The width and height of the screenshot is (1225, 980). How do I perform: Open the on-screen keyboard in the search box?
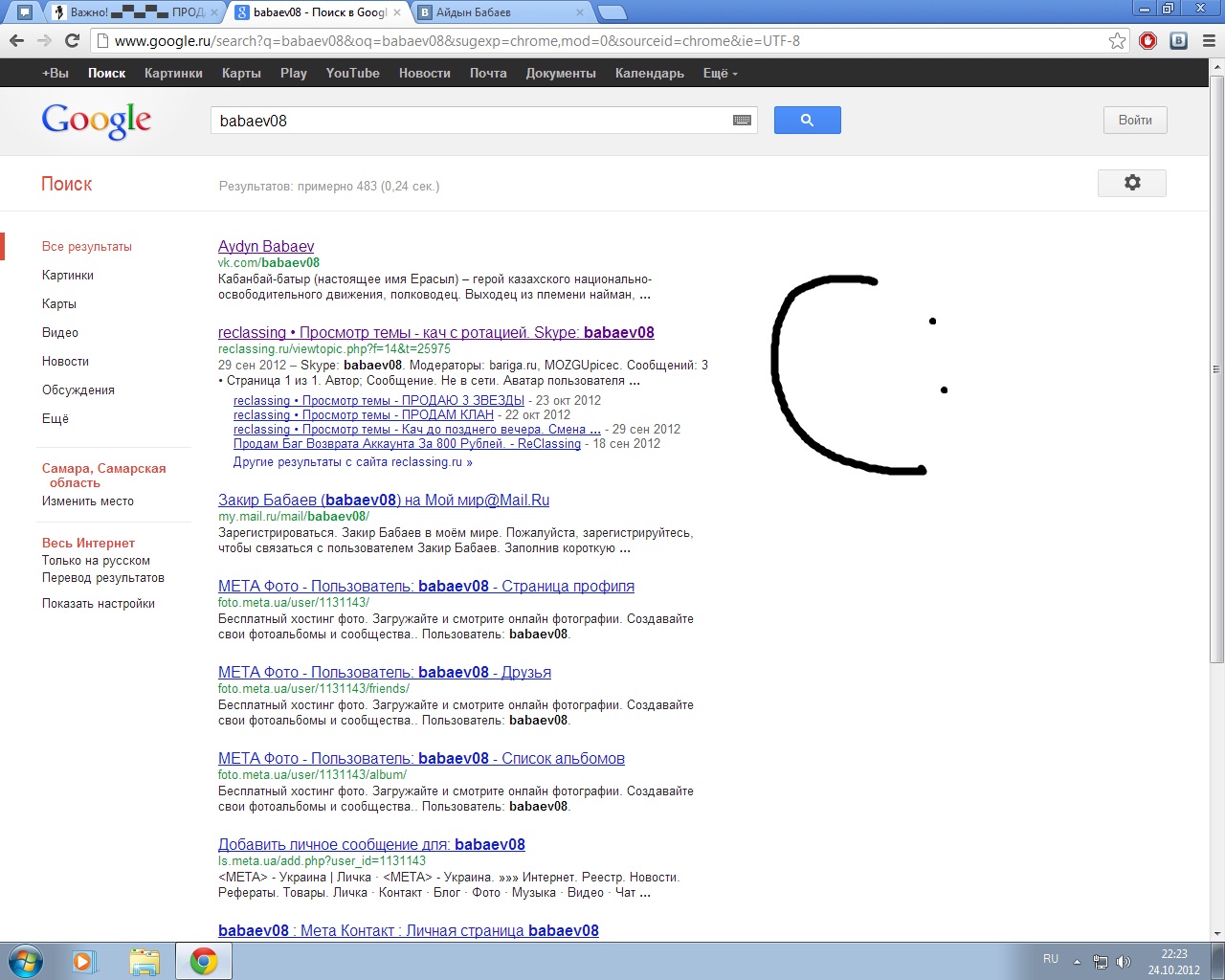[x=742, y=121]
